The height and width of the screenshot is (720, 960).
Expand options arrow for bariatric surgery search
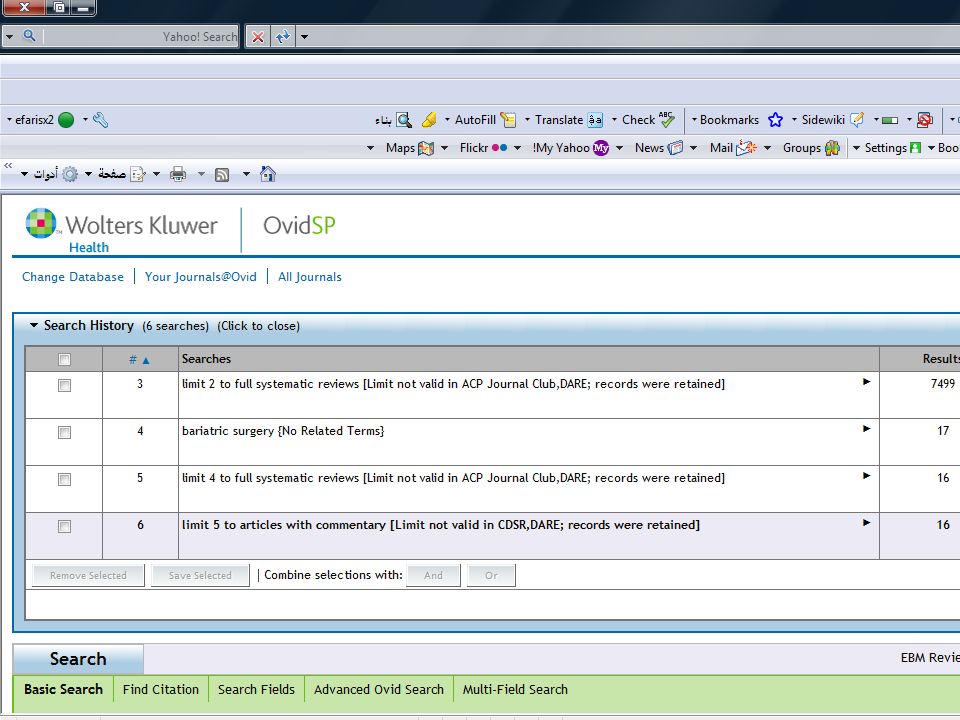866,429
